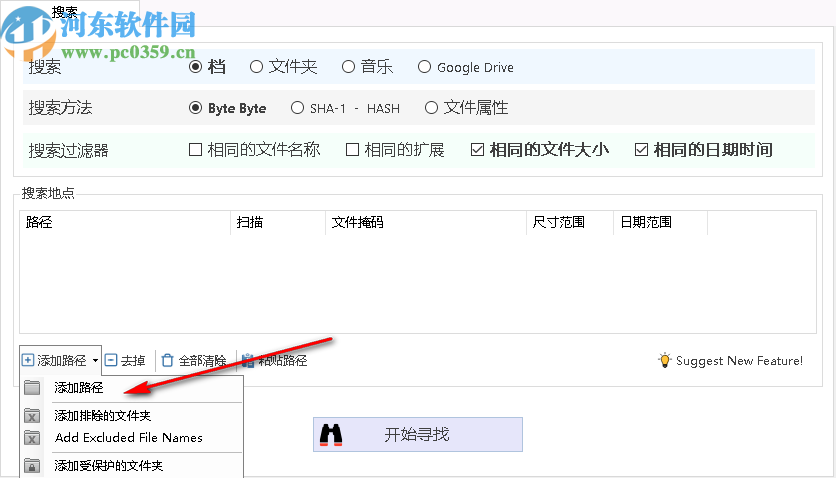836x478 pixels.
Task: Select SHA-1 - HASH search method
Action: [x=297, y=108]
